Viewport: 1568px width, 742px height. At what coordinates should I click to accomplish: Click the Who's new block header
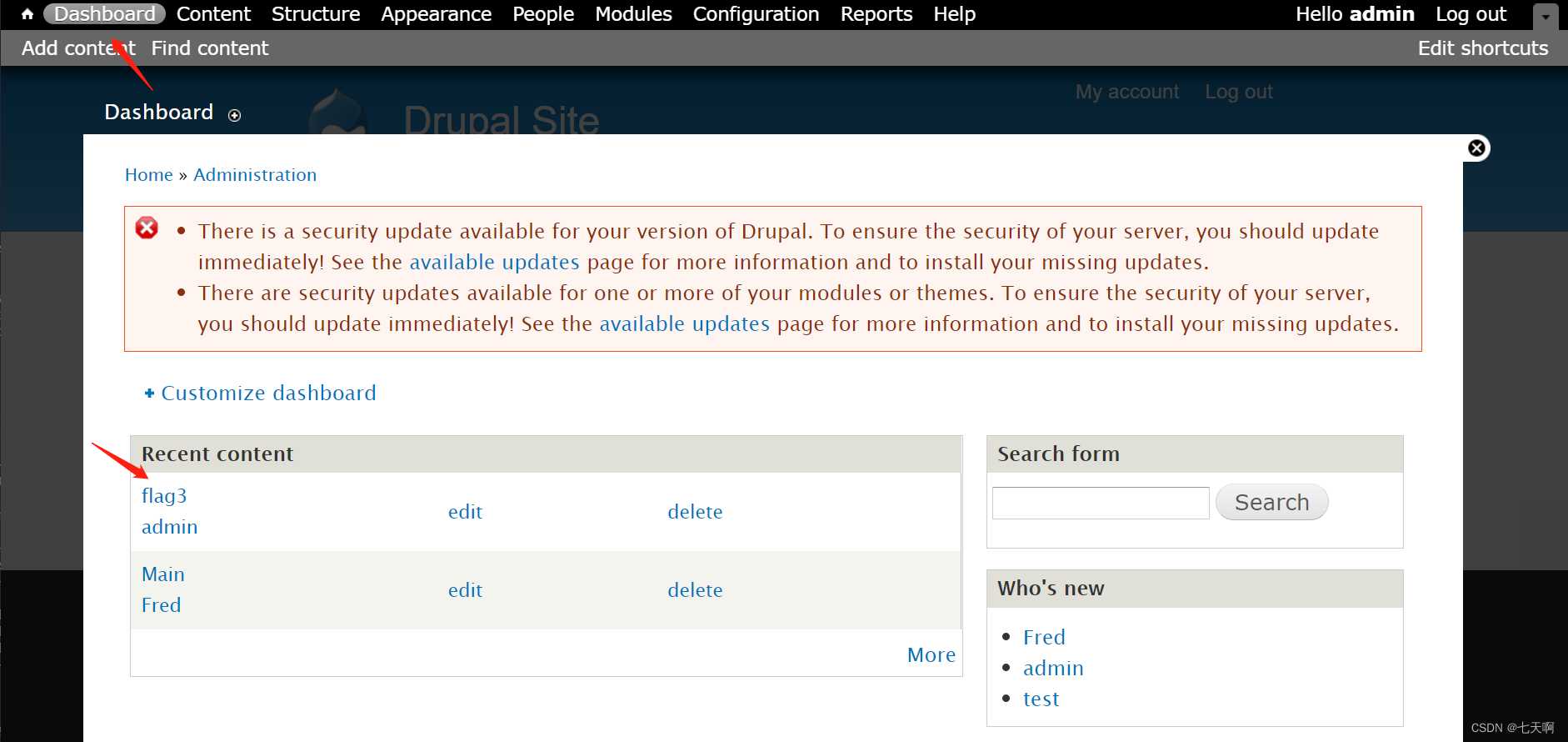[1195, 589]
